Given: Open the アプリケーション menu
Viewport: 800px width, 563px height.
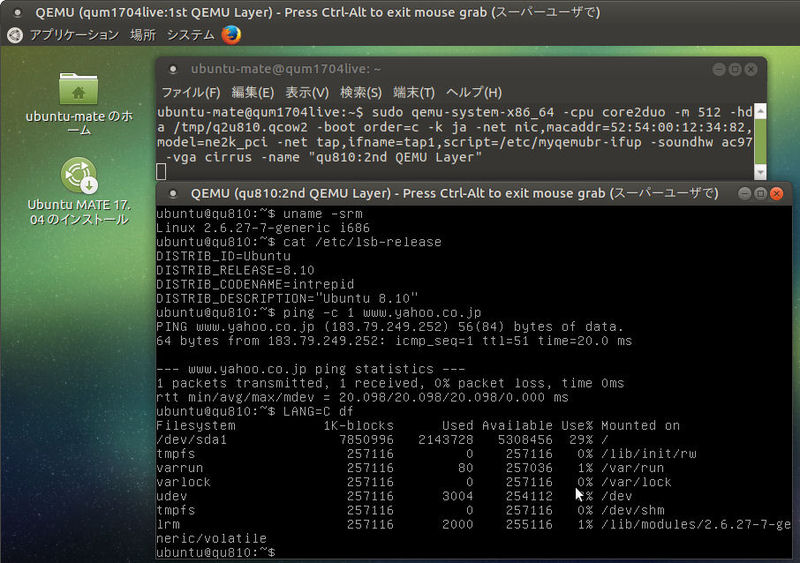Looking at the screenshot, I should pos(74,35).
